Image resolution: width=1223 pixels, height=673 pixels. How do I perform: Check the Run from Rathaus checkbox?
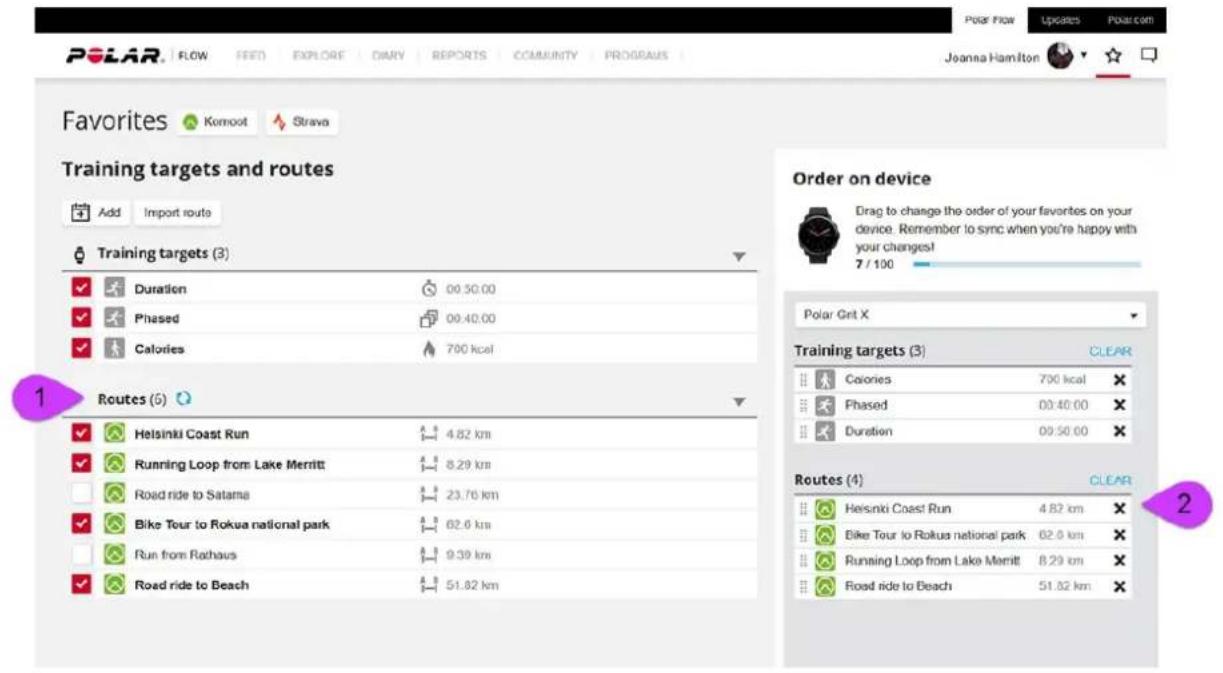pos(82,554)
